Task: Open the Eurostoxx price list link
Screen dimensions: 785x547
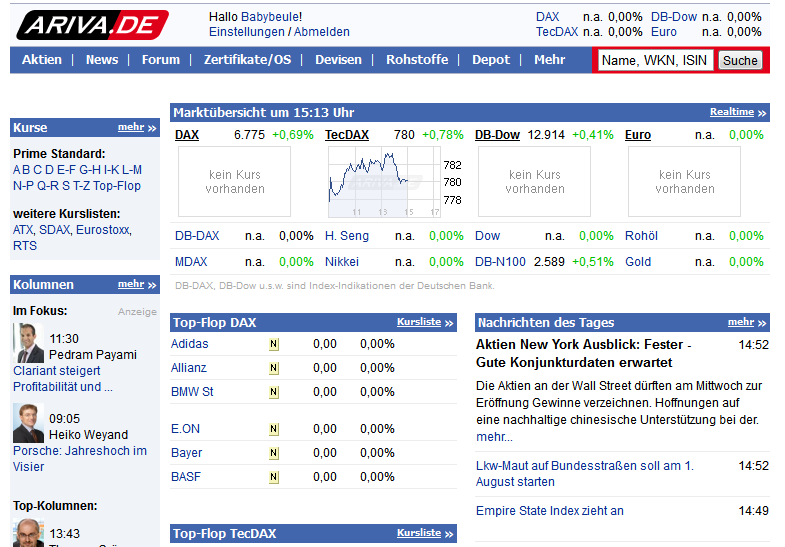Action: click(103, 230)
